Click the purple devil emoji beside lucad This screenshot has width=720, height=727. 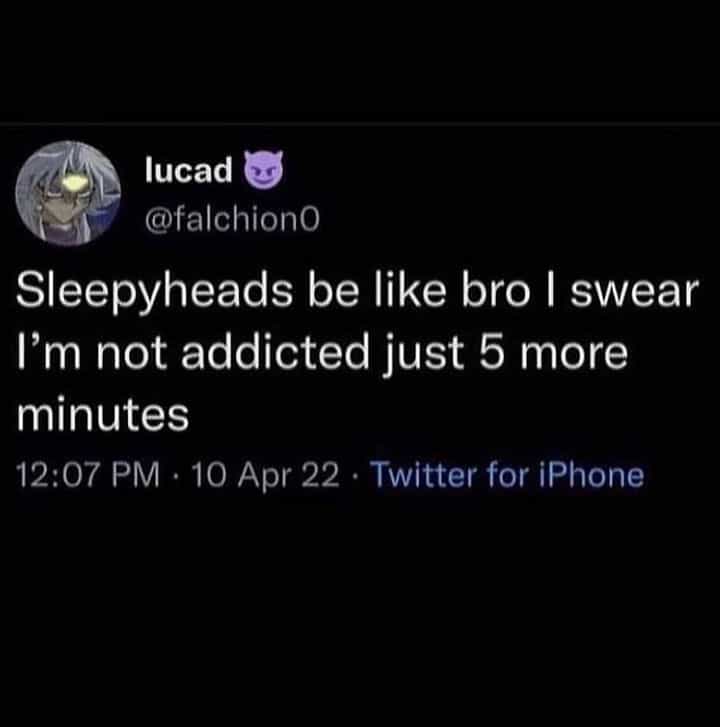pyautogui.click(x=263, y=169)
